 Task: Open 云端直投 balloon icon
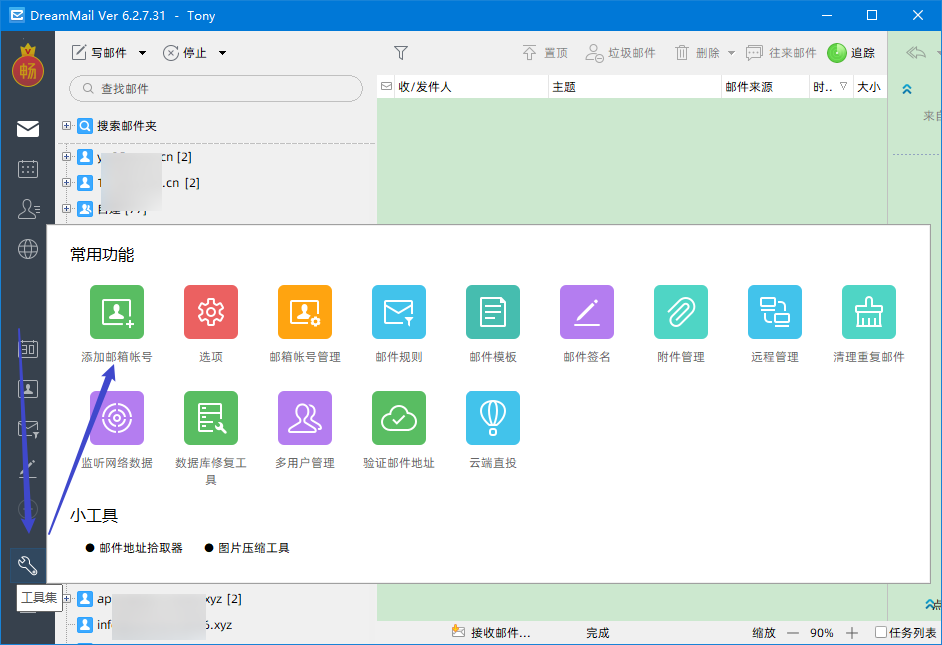click(493, 418)
